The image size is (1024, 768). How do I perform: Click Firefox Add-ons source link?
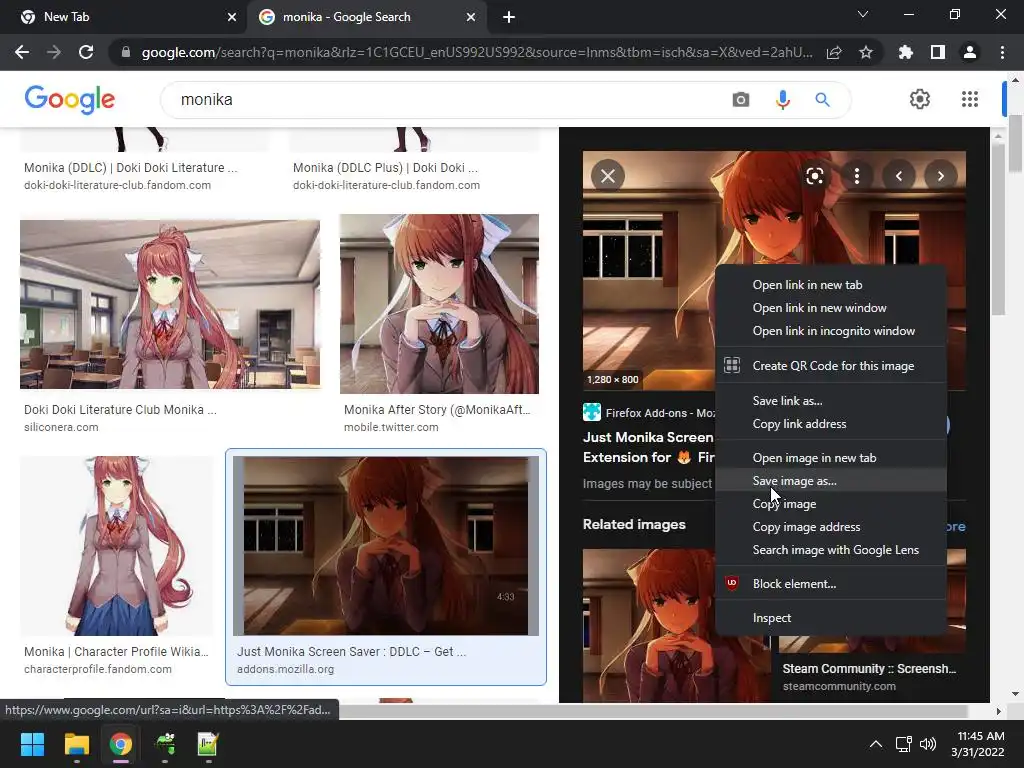pyautogui.click(x=650, y=413)
